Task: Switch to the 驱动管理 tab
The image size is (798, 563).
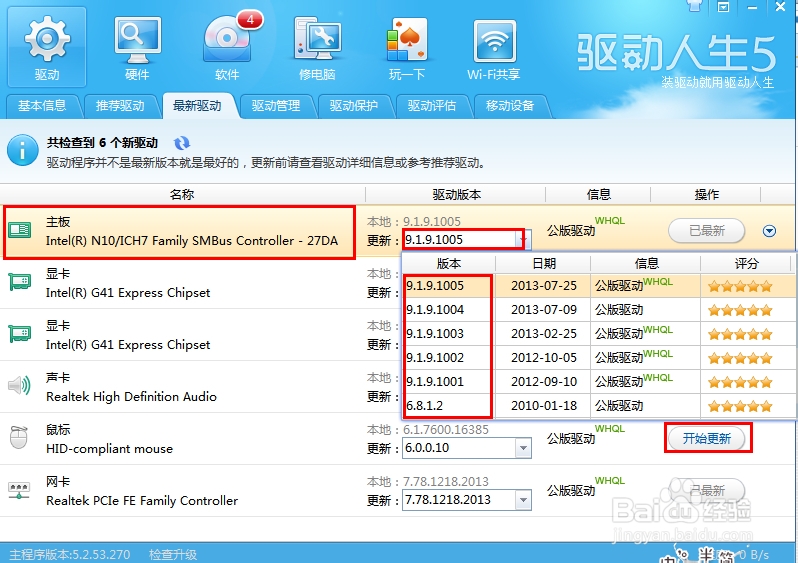Action: pyautogui.click(x=275, y=106)
